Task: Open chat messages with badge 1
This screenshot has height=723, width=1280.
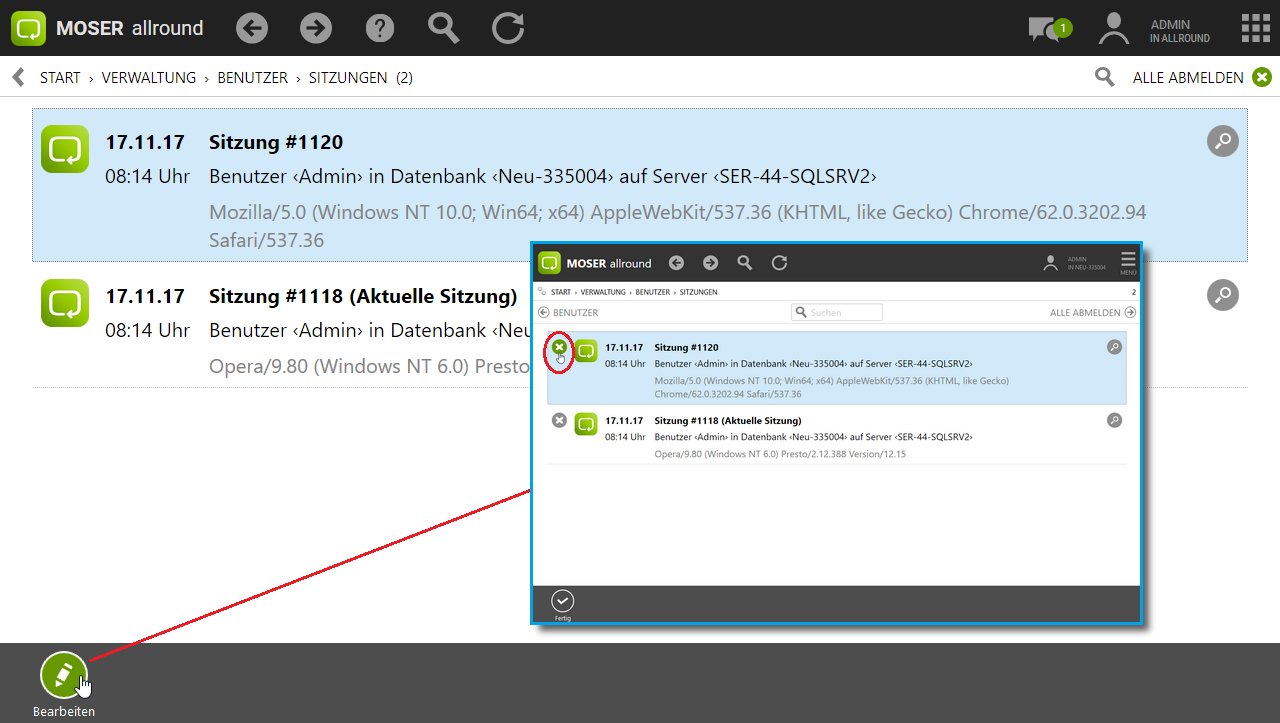Action: point(1049,29)
